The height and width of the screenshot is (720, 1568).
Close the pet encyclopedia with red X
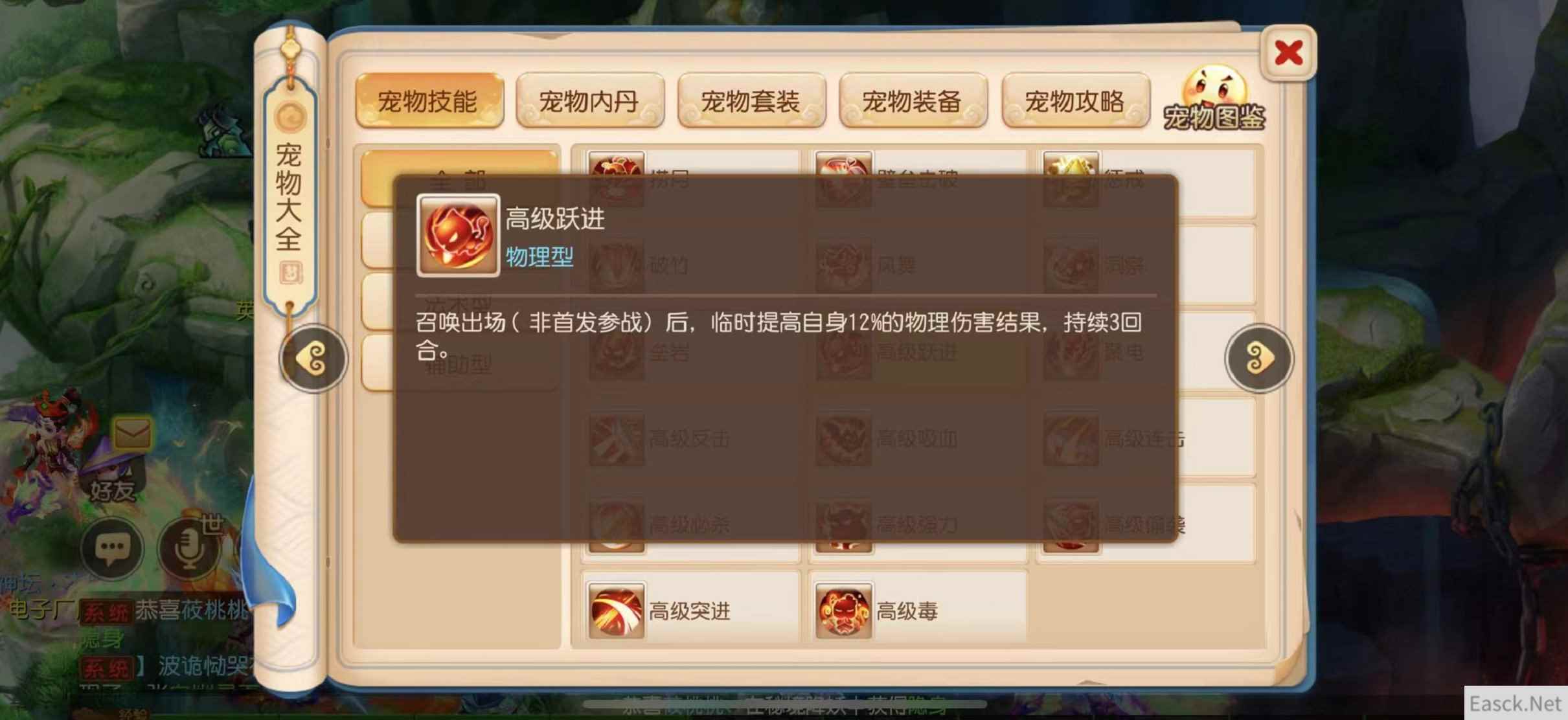[x=1288, y=53]
